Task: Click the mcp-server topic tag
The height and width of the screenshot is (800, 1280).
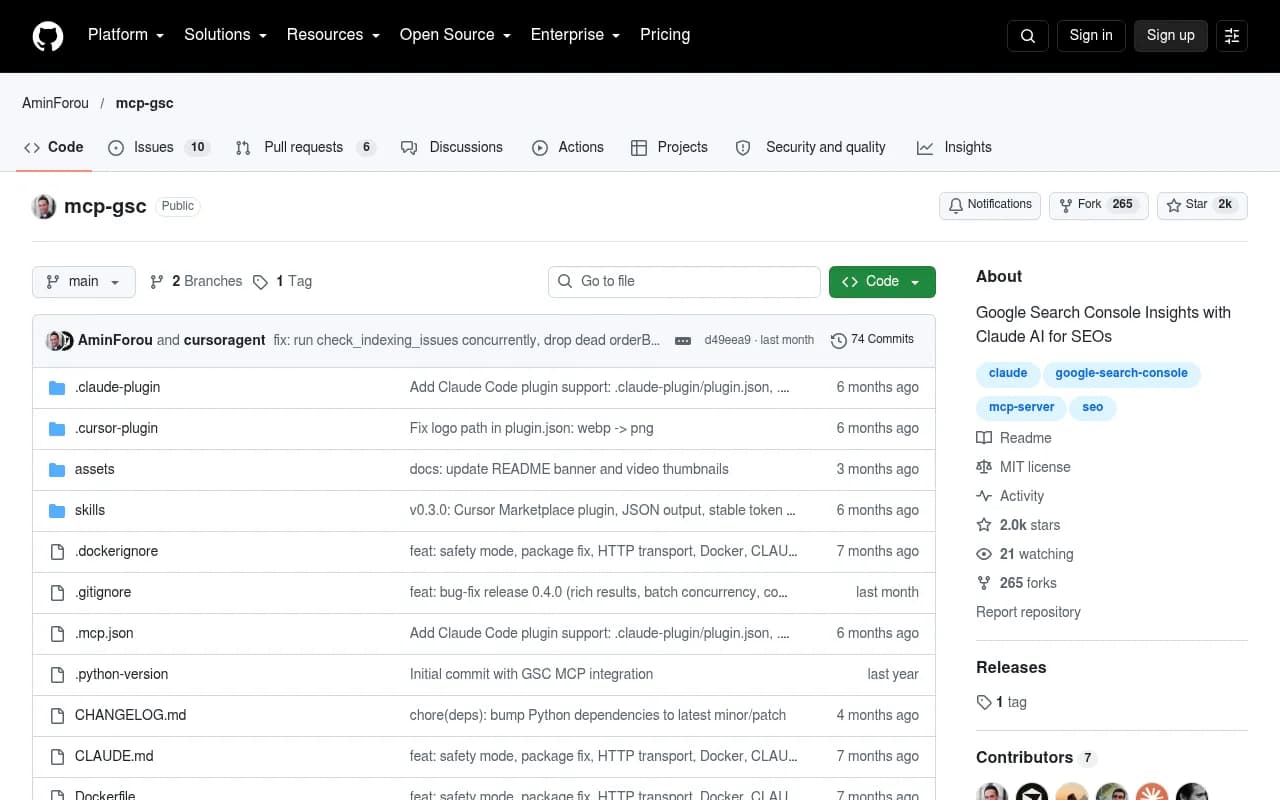Action: [x=1021, y=408]
